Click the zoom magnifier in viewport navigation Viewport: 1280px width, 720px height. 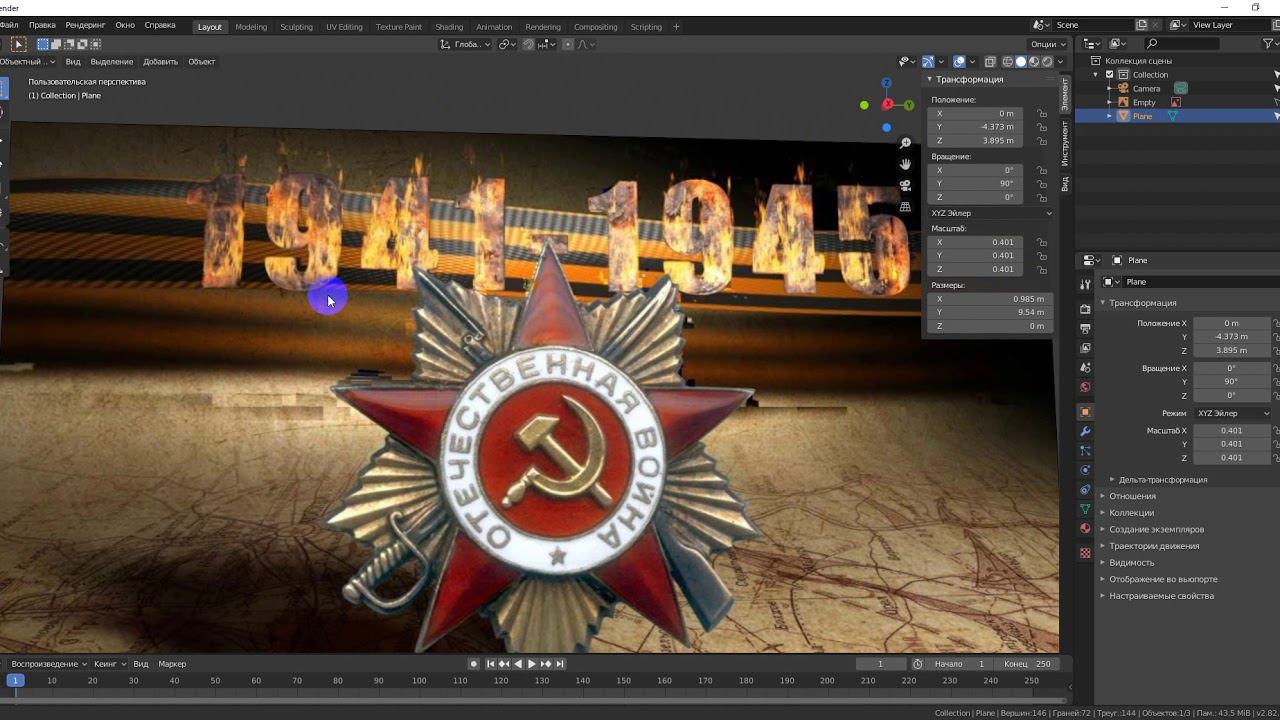(905, 143)
